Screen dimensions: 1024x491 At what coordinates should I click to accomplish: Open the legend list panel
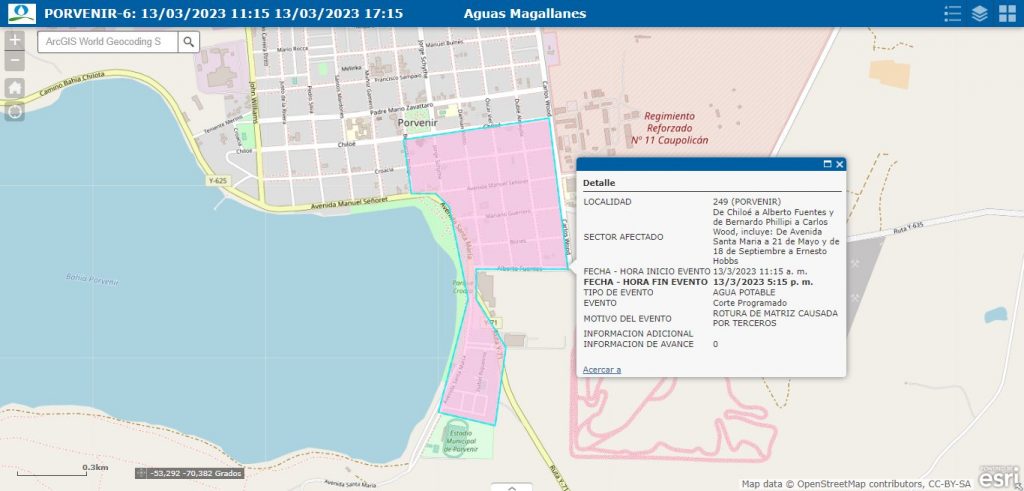point(953,14)
